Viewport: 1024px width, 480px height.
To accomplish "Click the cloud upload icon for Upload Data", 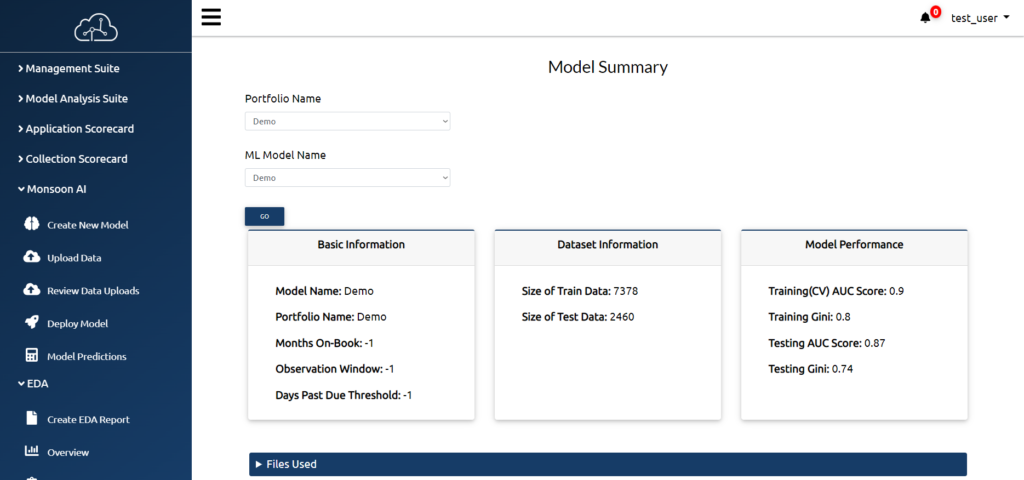I will 31,257.
